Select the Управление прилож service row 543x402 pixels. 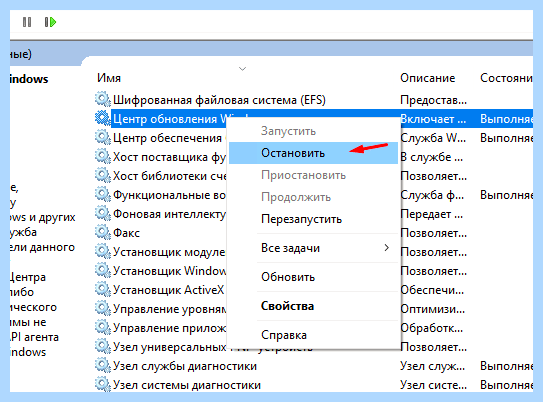click(169, 328)
